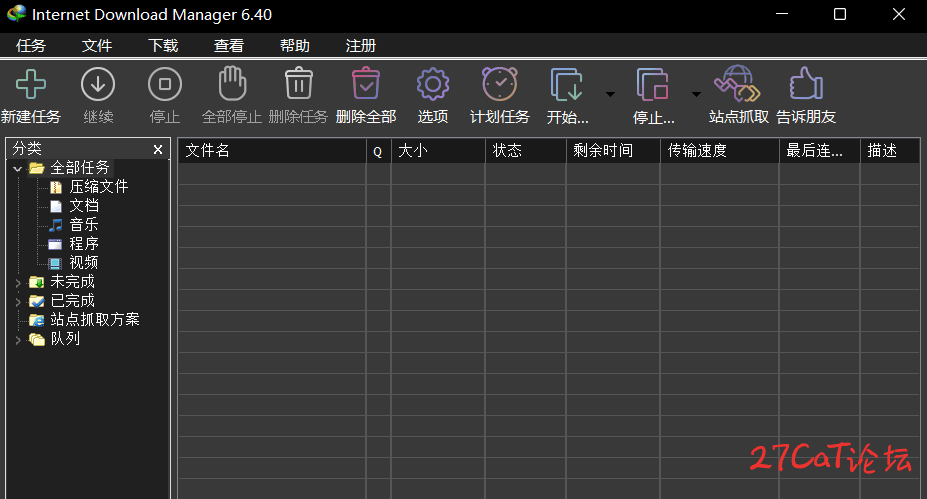The width and height of the screenshot is (927, 499).
Task: Expand the 队列 tree node
Action: pos(17,339)
